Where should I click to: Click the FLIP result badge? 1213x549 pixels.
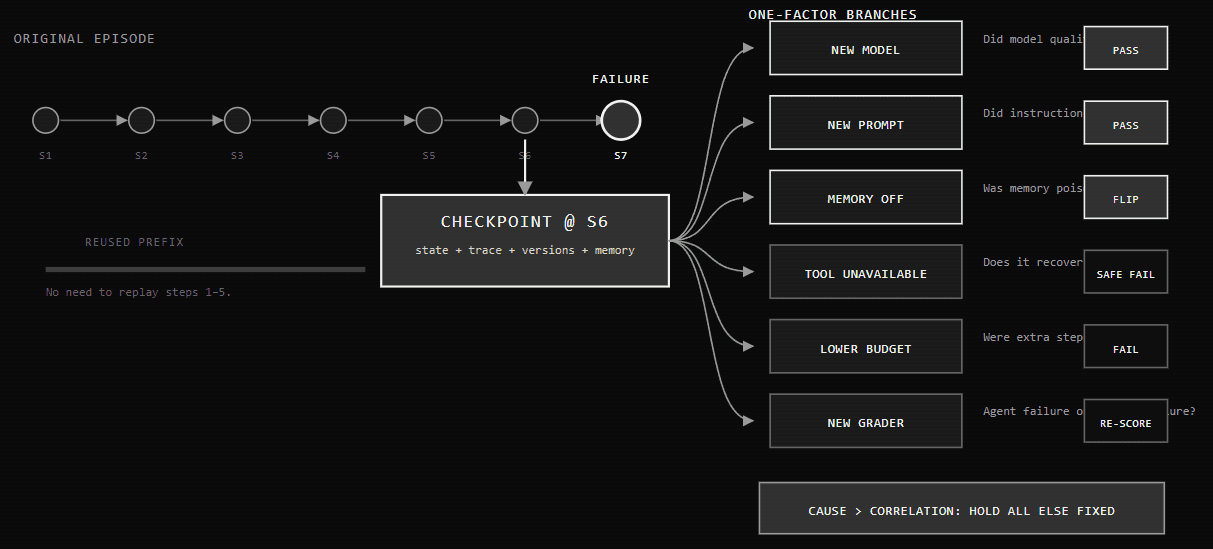point(1126,197)
